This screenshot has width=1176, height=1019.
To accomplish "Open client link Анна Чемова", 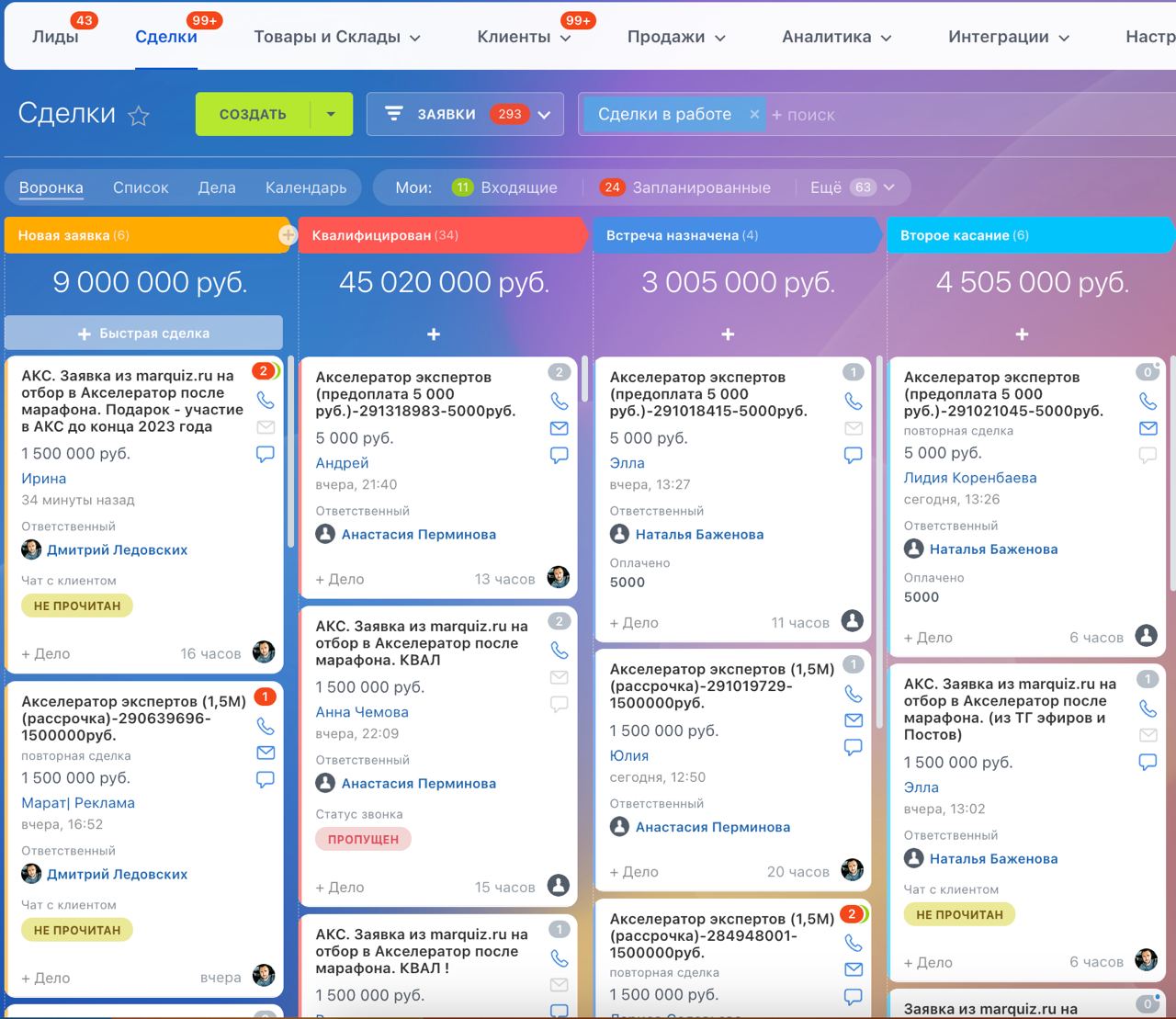I will tap(362, 712).
